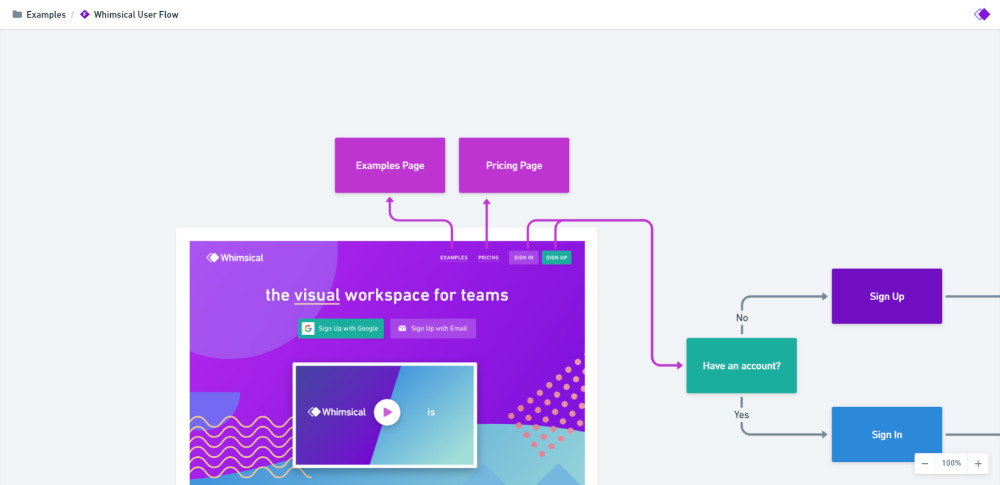Click the Yes label on the connector
This screenshot has height=485, width=1000.
[741, 415]
